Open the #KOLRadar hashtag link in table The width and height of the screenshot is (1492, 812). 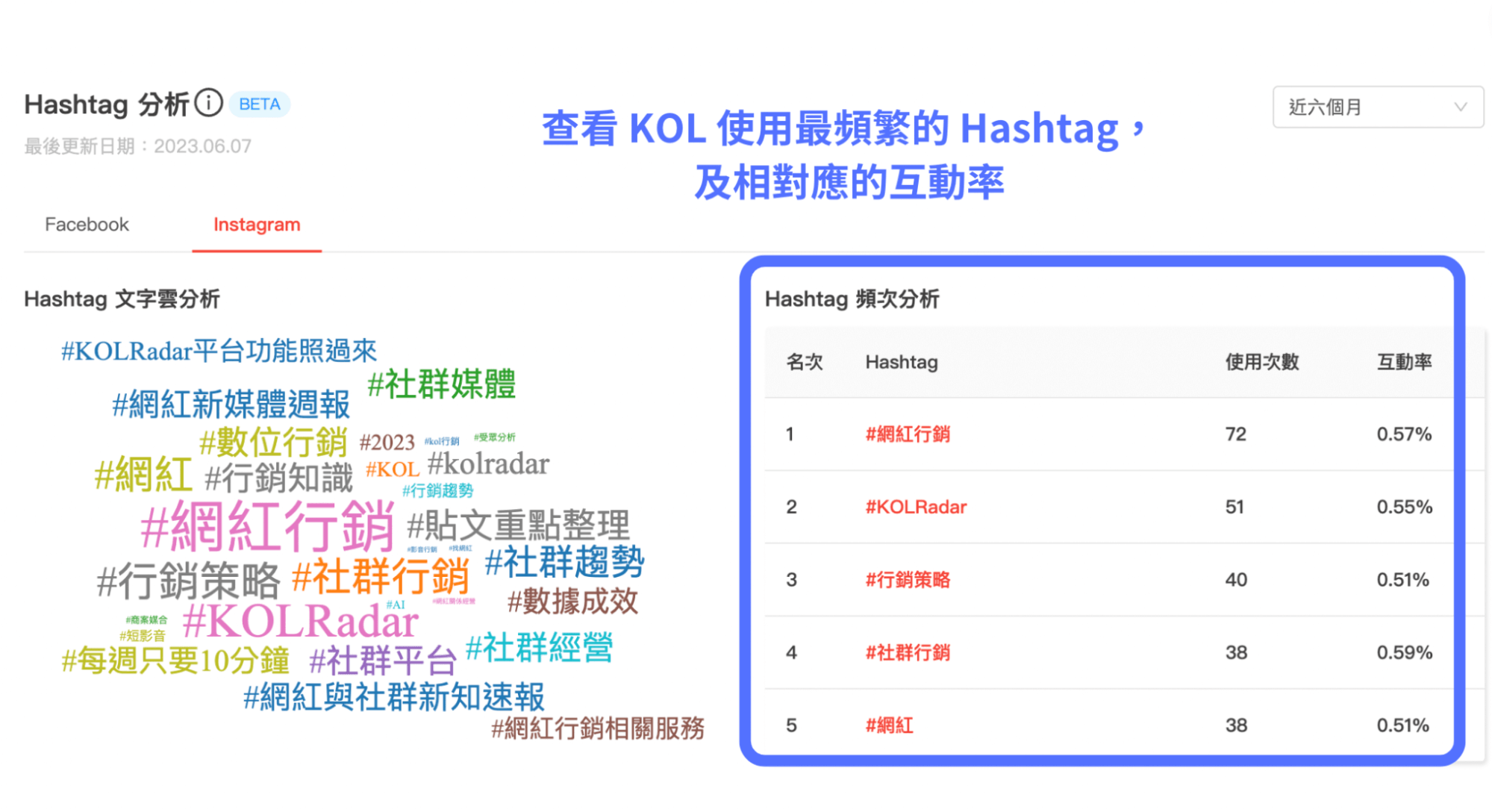click(x=916, y=507)
